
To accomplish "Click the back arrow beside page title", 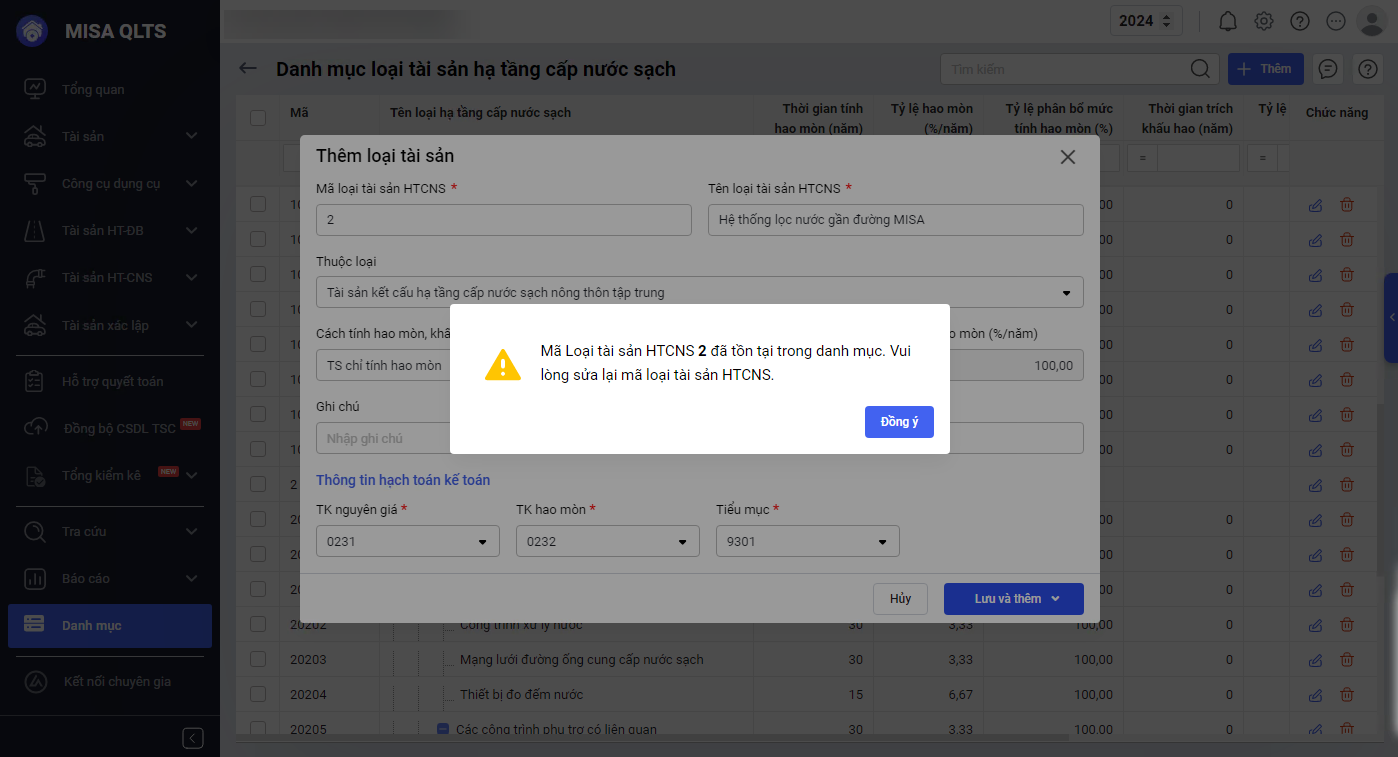I will point(248,69).
